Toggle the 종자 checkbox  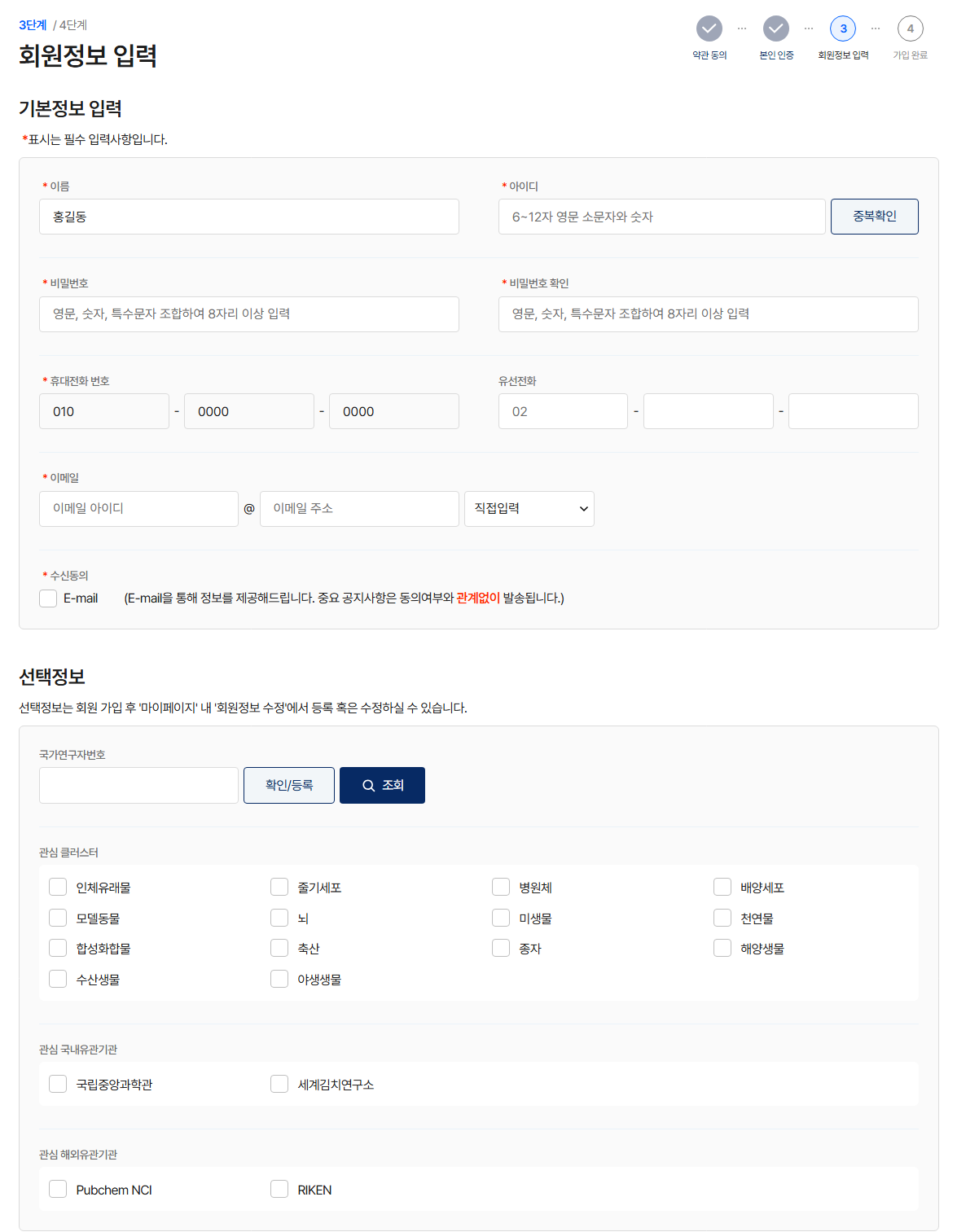(501, 948)
